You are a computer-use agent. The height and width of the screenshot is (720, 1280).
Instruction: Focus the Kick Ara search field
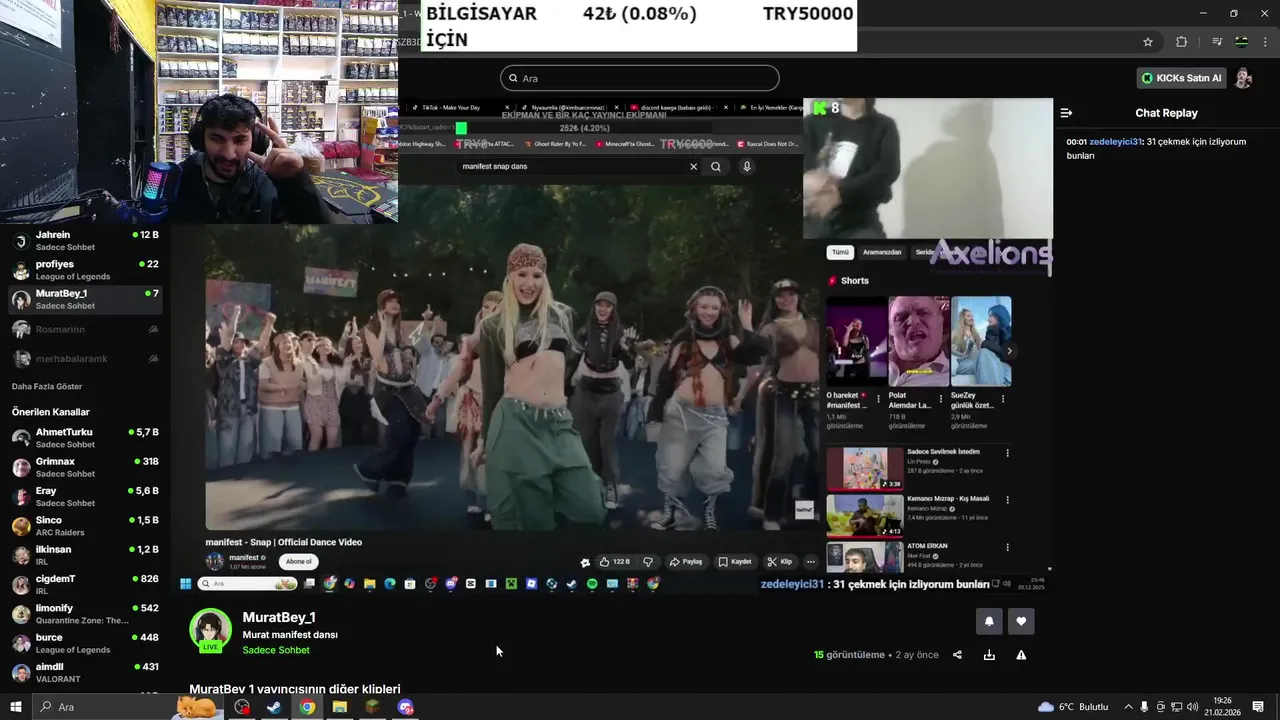[x=640, y=78]
